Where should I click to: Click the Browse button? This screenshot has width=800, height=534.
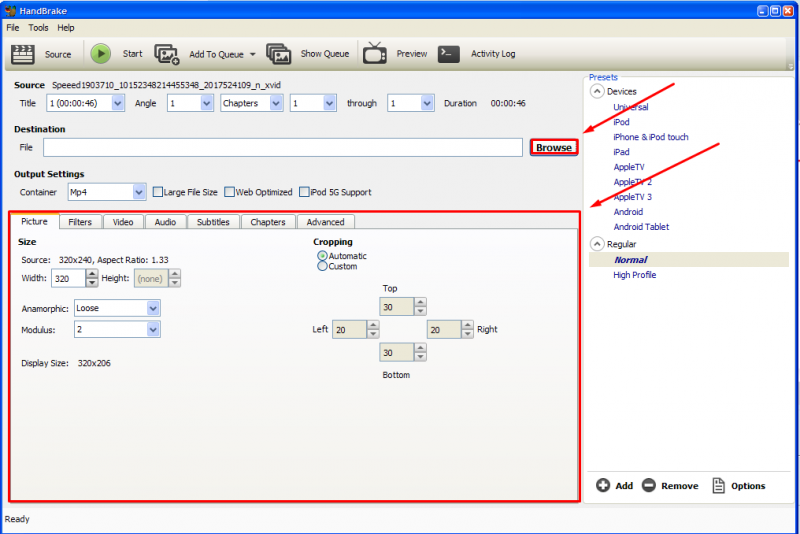(554, 148)
